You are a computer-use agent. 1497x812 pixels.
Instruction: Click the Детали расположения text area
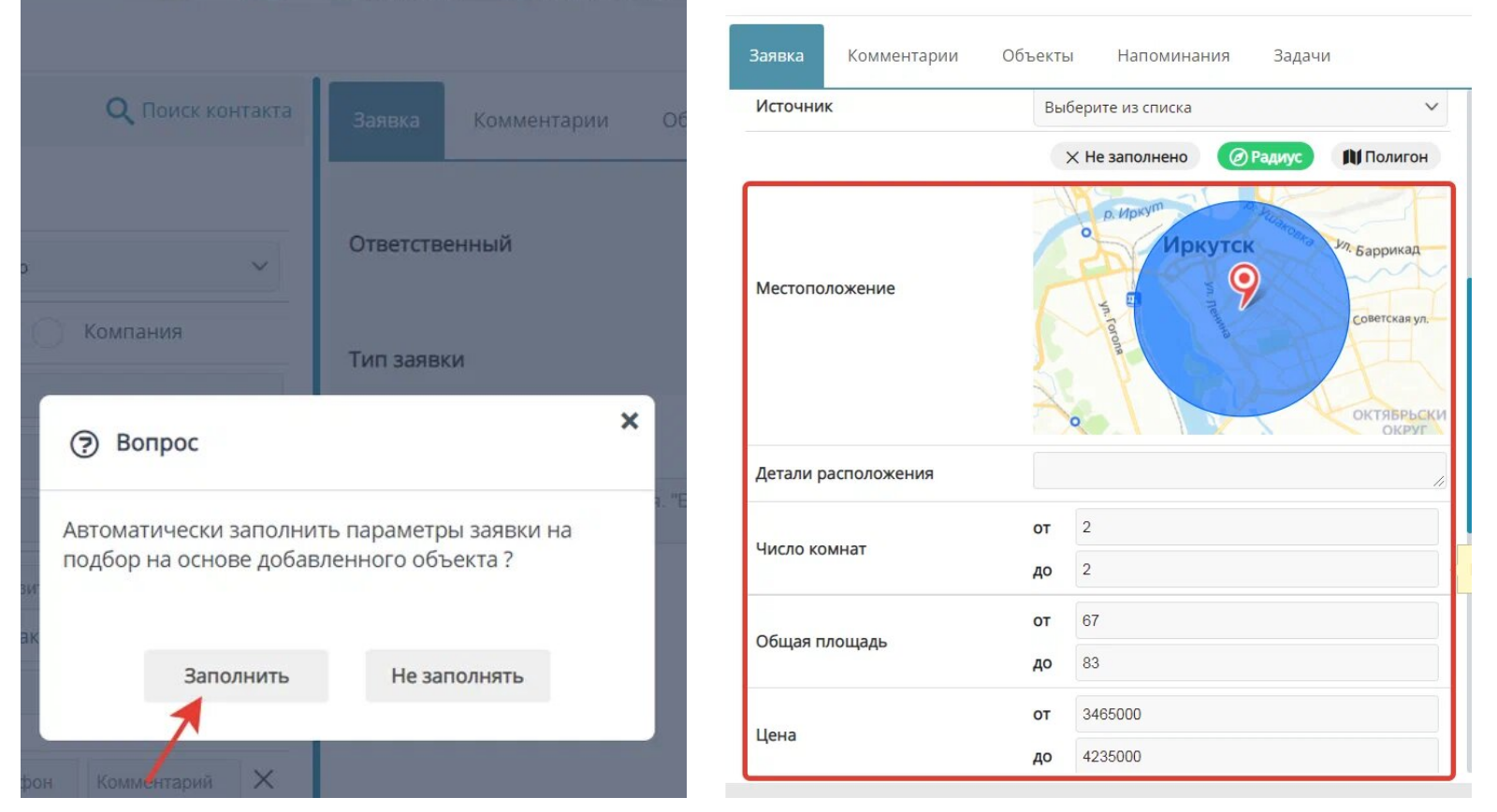click(x=1240, y=471)
